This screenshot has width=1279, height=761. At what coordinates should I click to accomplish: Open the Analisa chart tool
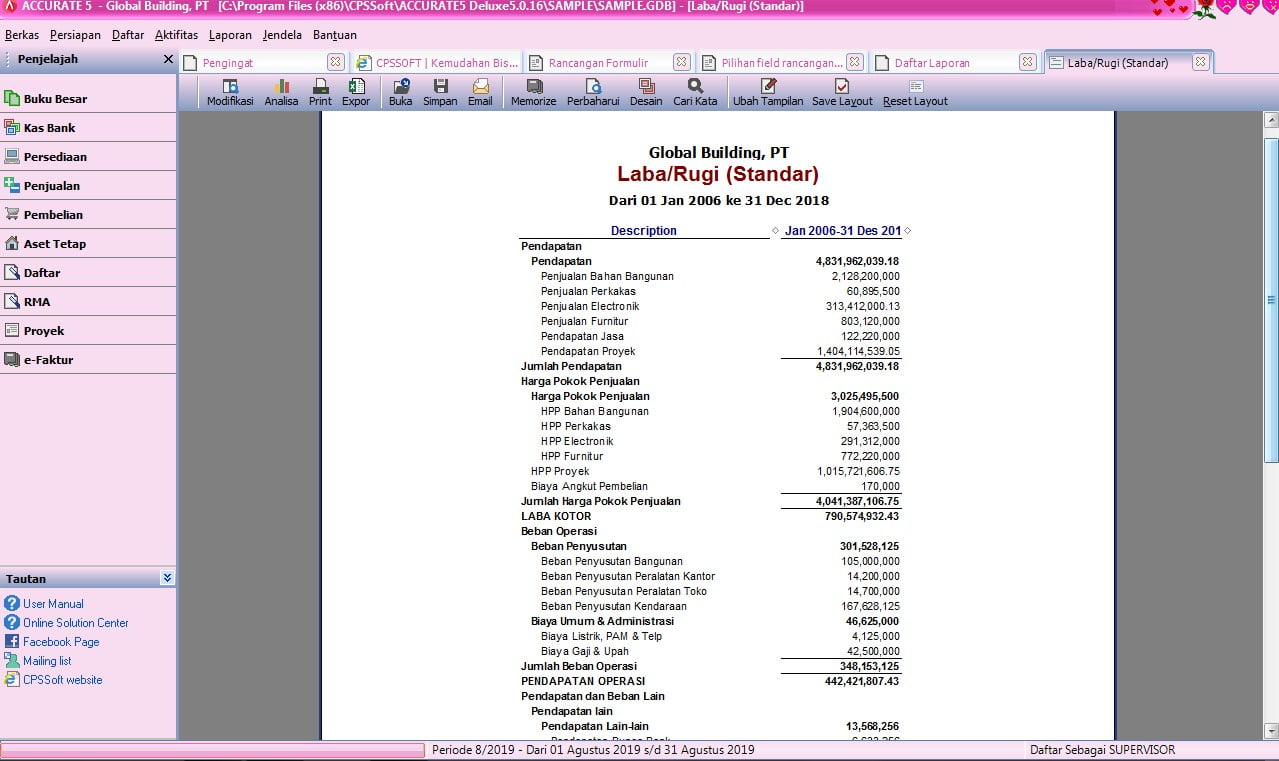click(281, 92)
